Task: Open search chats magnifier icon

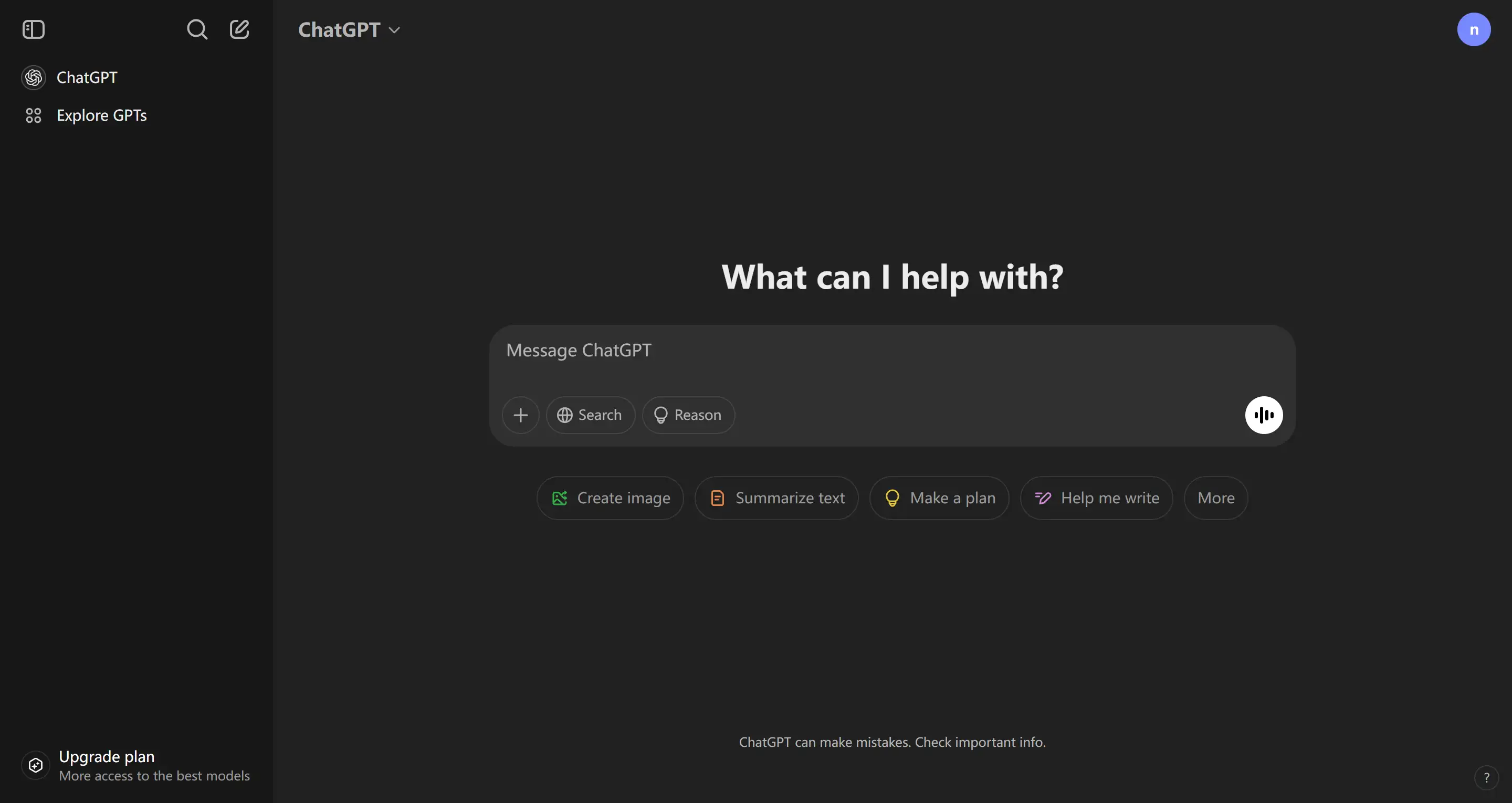Action: tap(197, 29)
